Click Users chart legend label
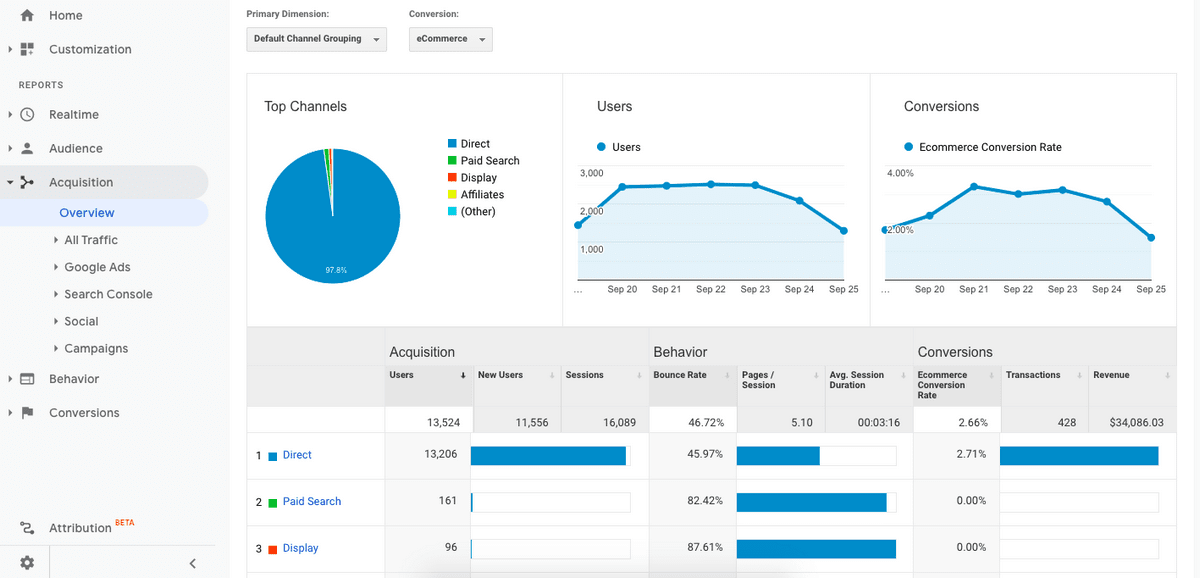The image size is (1200, 578). click(626, 147)
